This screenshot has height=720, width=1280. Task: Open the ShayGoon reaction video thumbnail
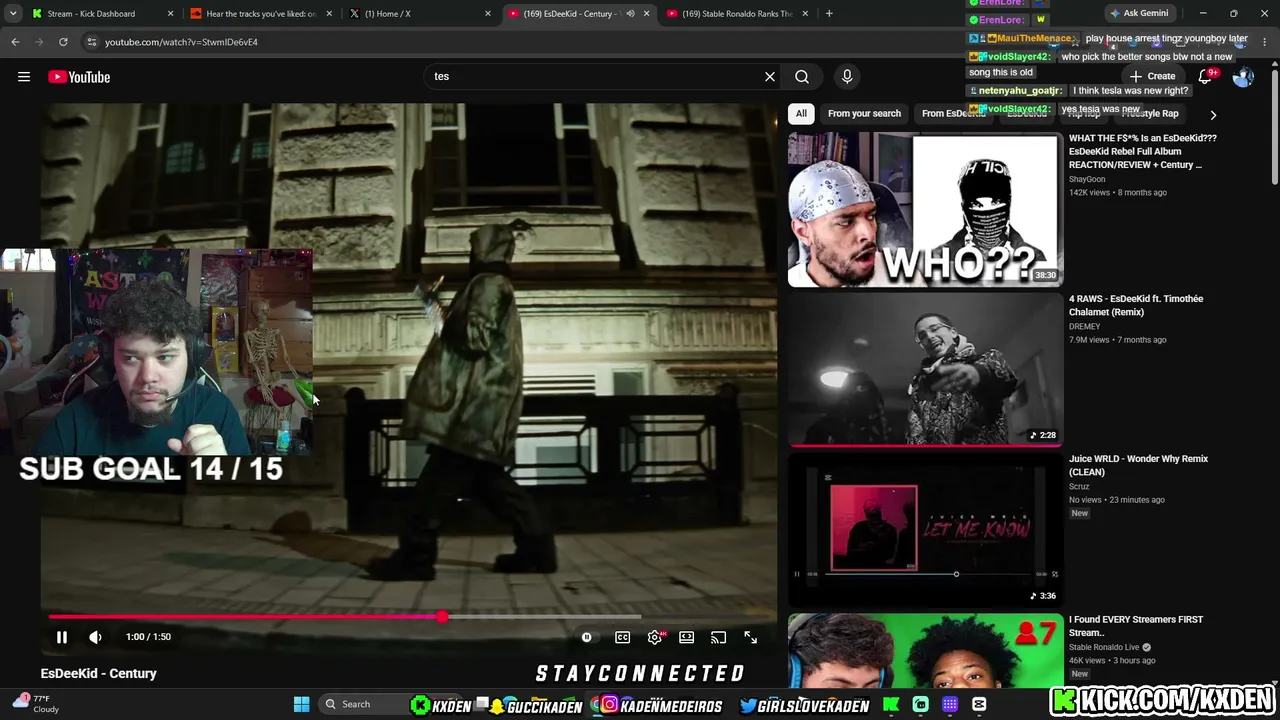click(925, 210)
